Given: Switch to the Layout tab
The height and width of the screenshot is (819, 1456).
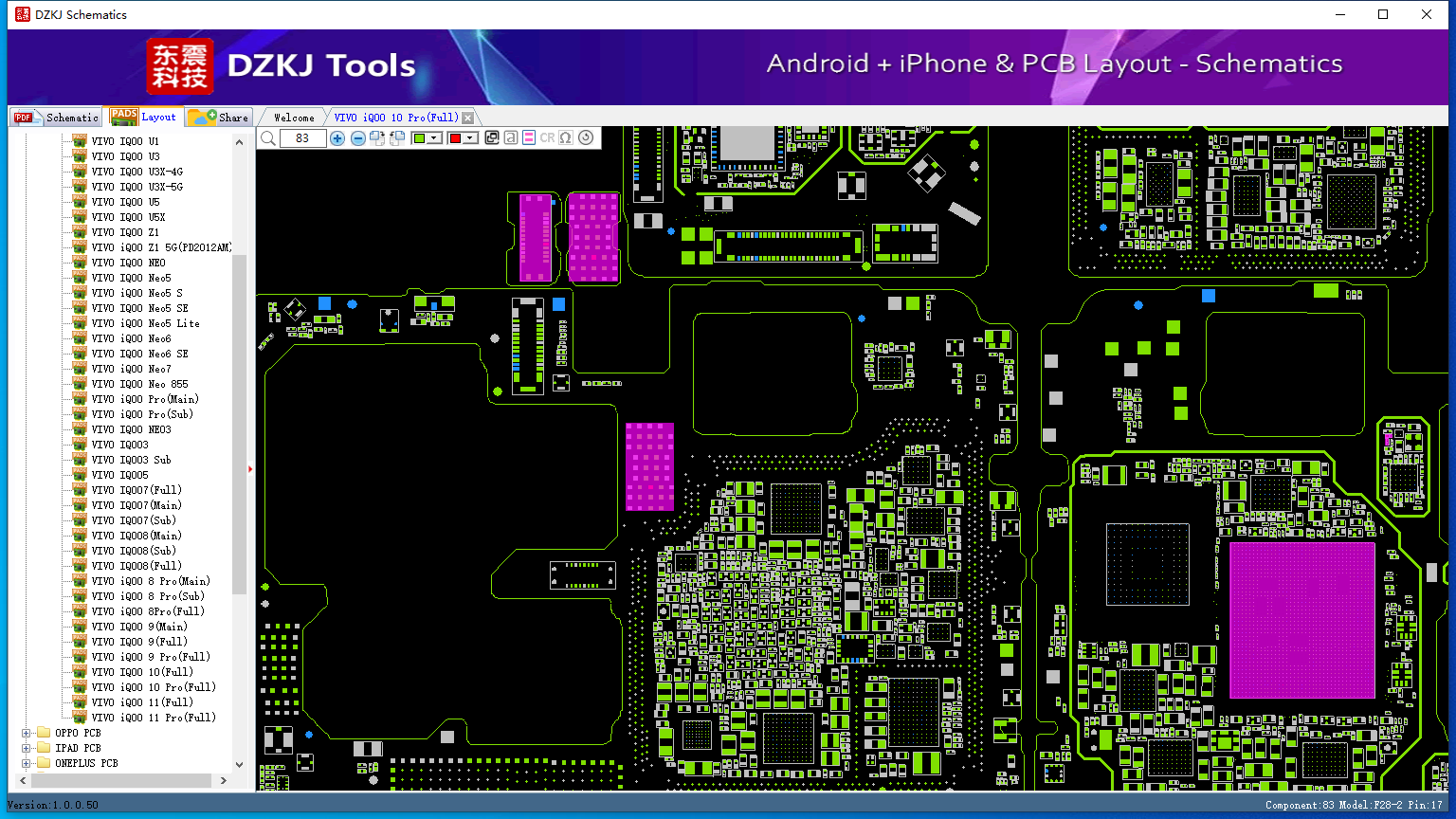Looking at the screenshot, I should [x=143, y=117].
